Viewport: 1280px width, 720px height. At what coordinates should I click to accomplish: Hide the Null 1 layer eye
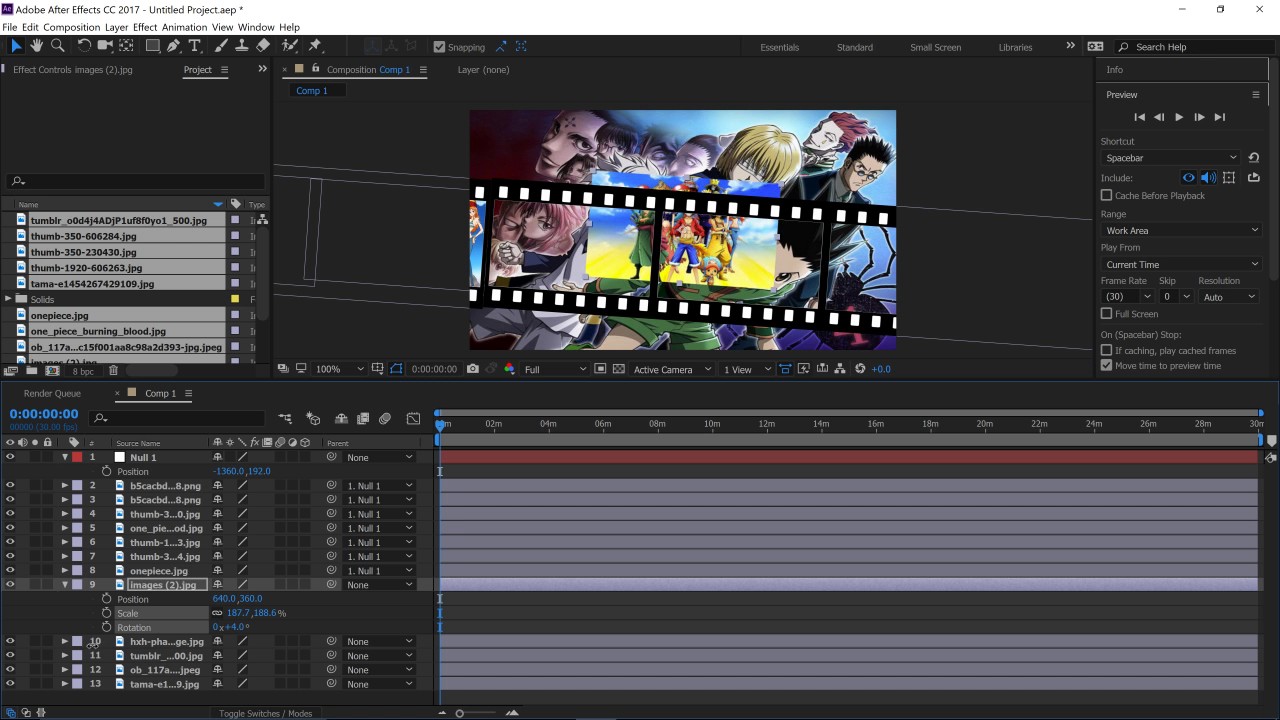pos(10,457)
